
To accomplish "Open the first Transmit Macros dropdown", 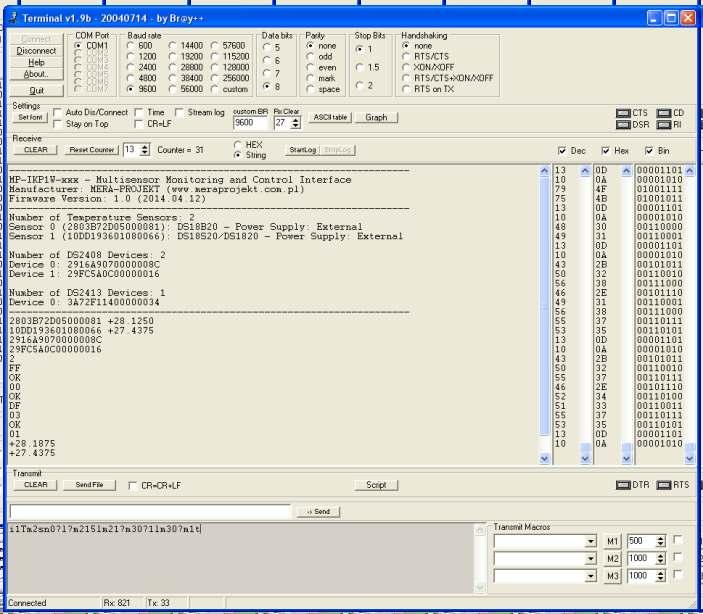I will [x=591, y=542].
